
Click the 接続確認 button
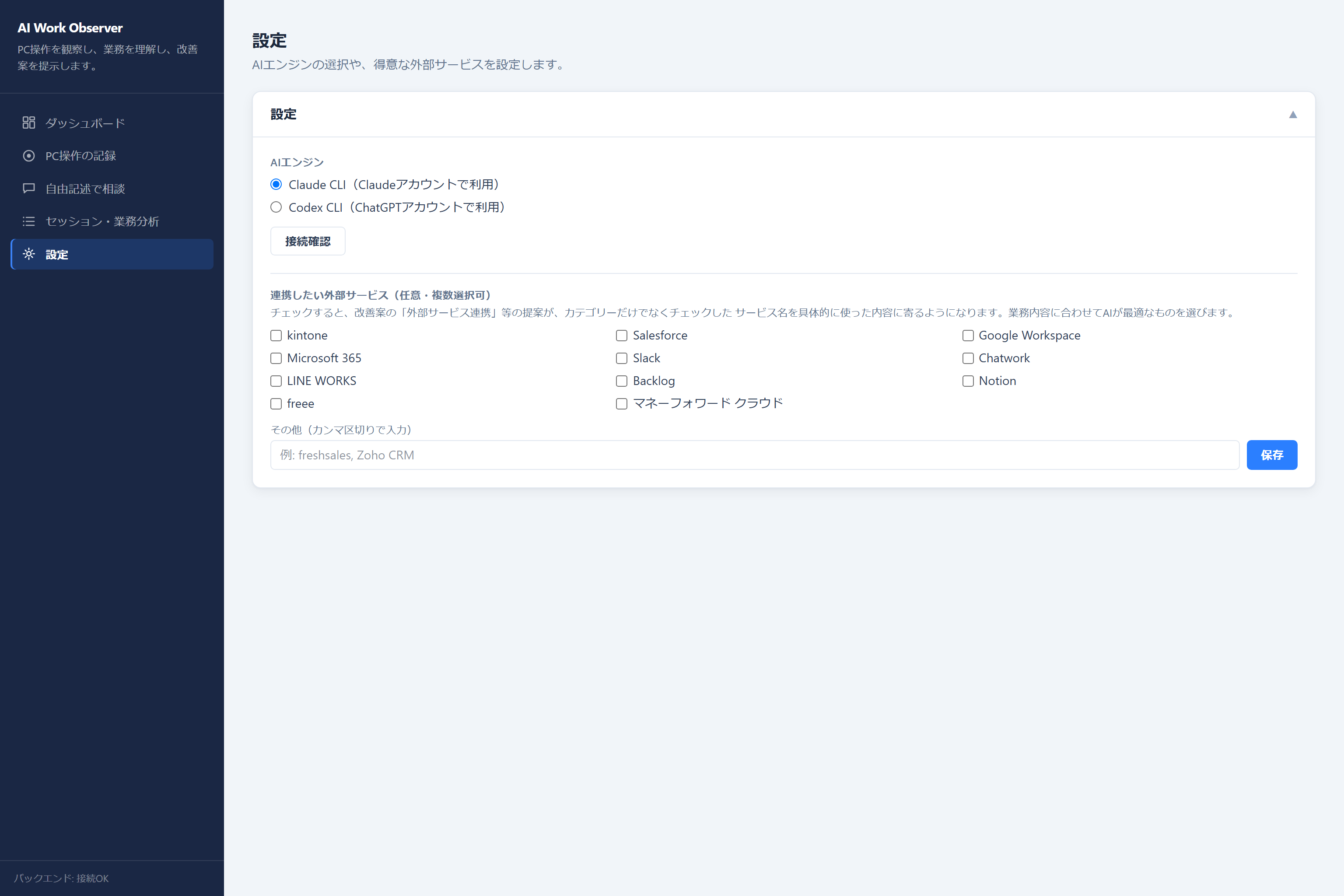coord(308,241)
